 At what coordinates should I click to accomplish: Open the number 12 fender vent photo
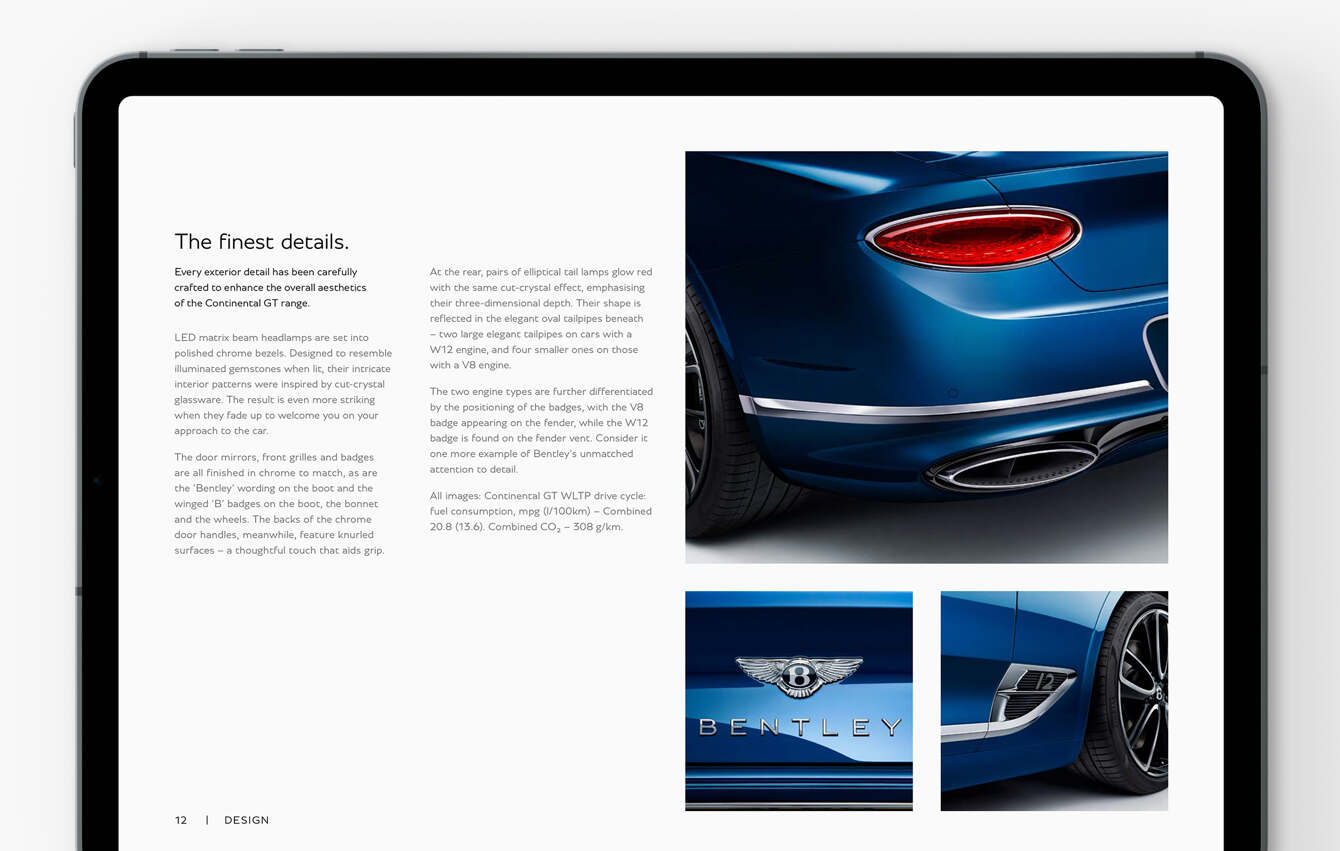[1054, 701]
